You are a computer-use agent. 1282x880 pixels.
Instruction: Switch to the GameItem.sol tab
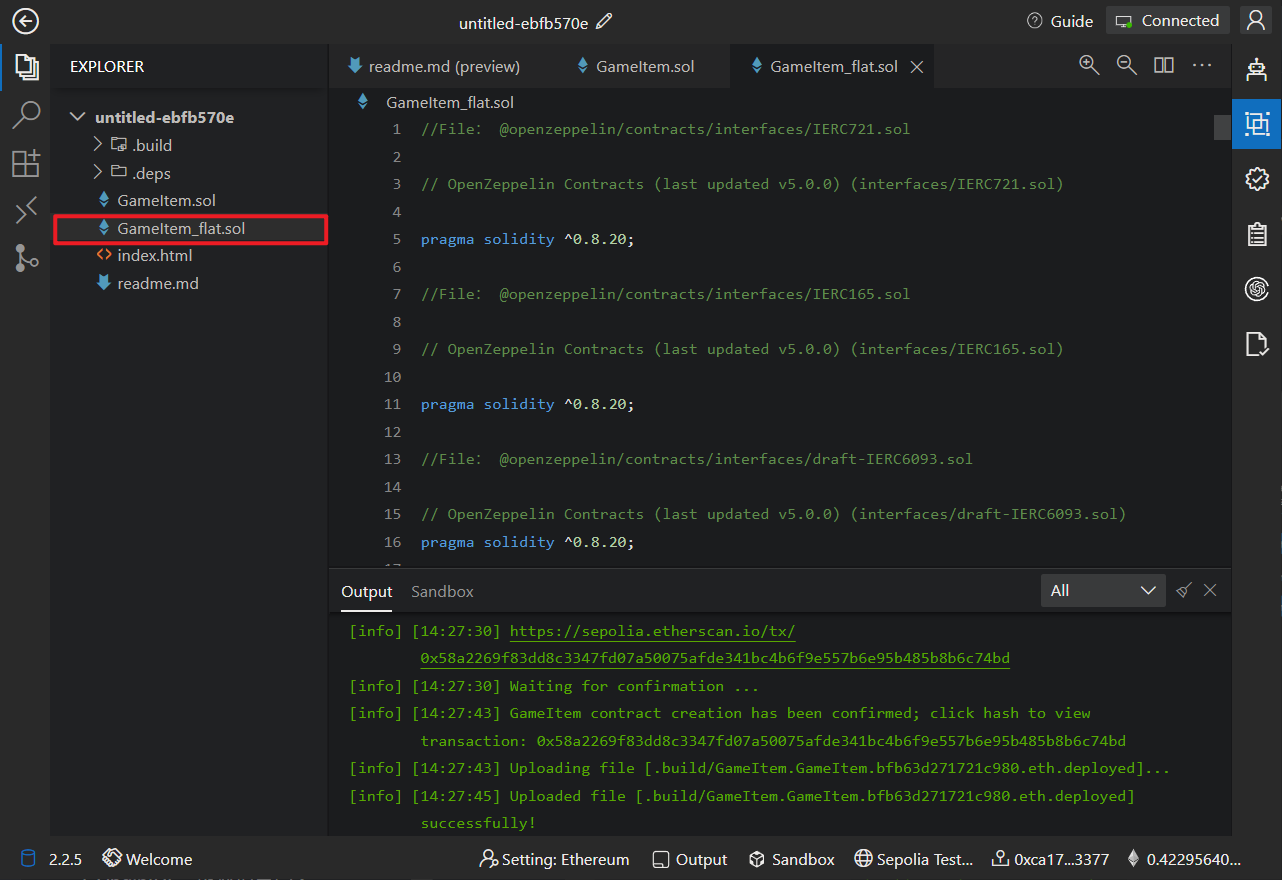644,67
